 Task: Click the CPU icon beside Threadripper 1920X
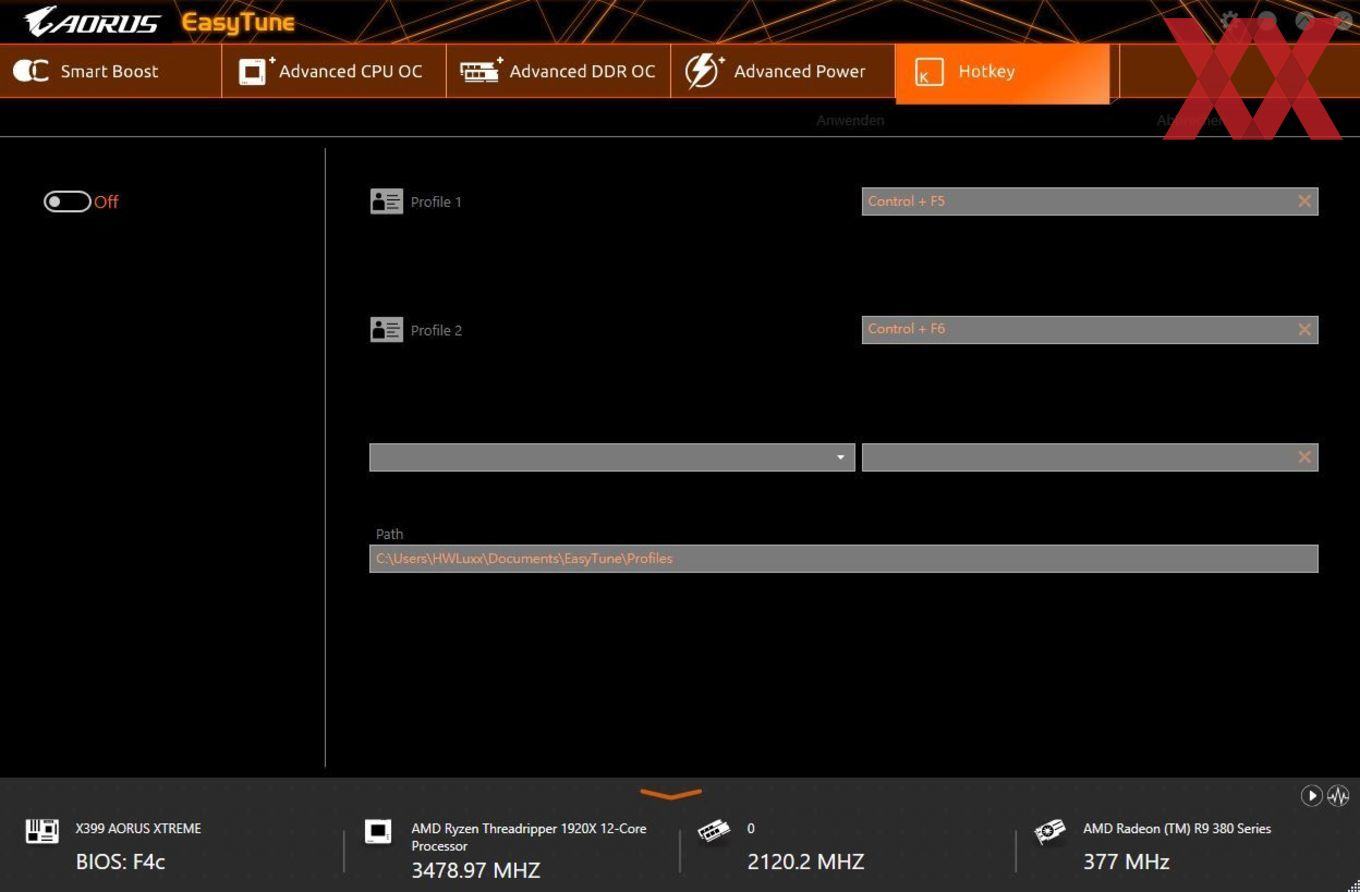click(x=378, y=831)
